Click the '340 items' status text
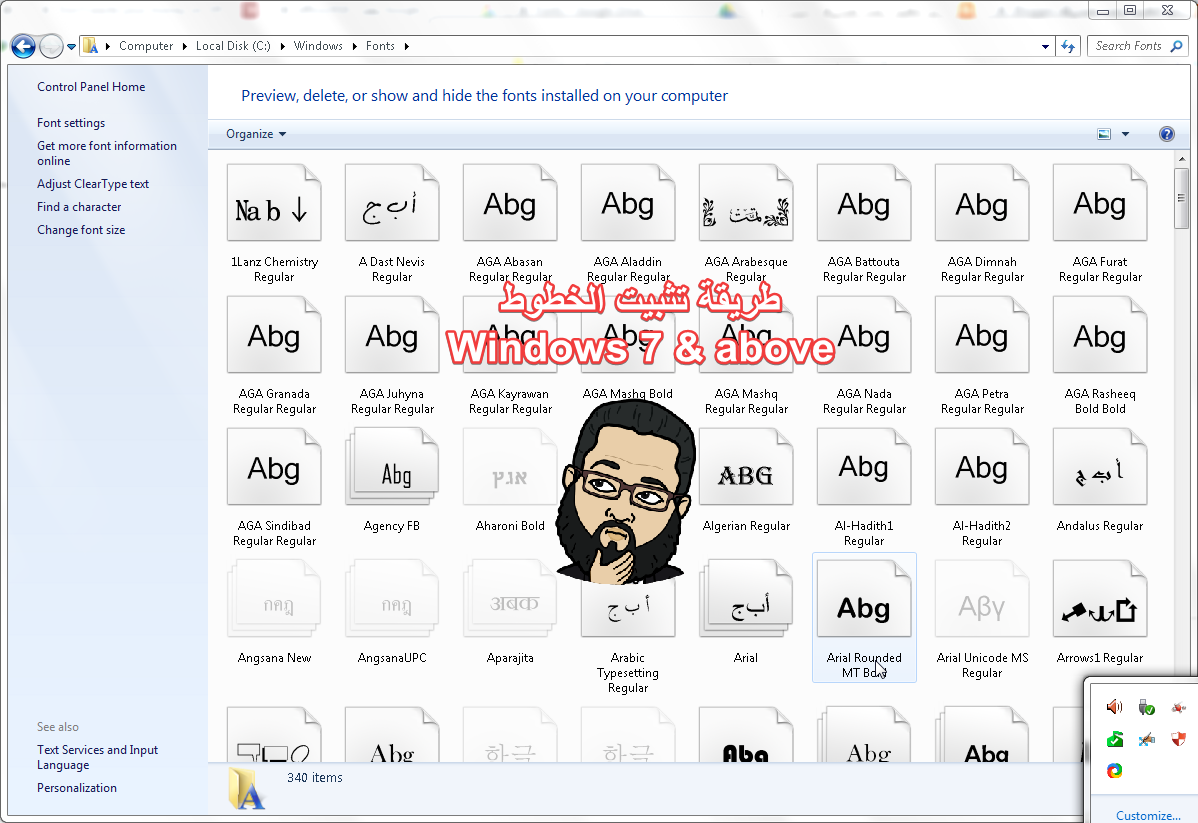Screen dimensions: 1198x823 (315, 777)
